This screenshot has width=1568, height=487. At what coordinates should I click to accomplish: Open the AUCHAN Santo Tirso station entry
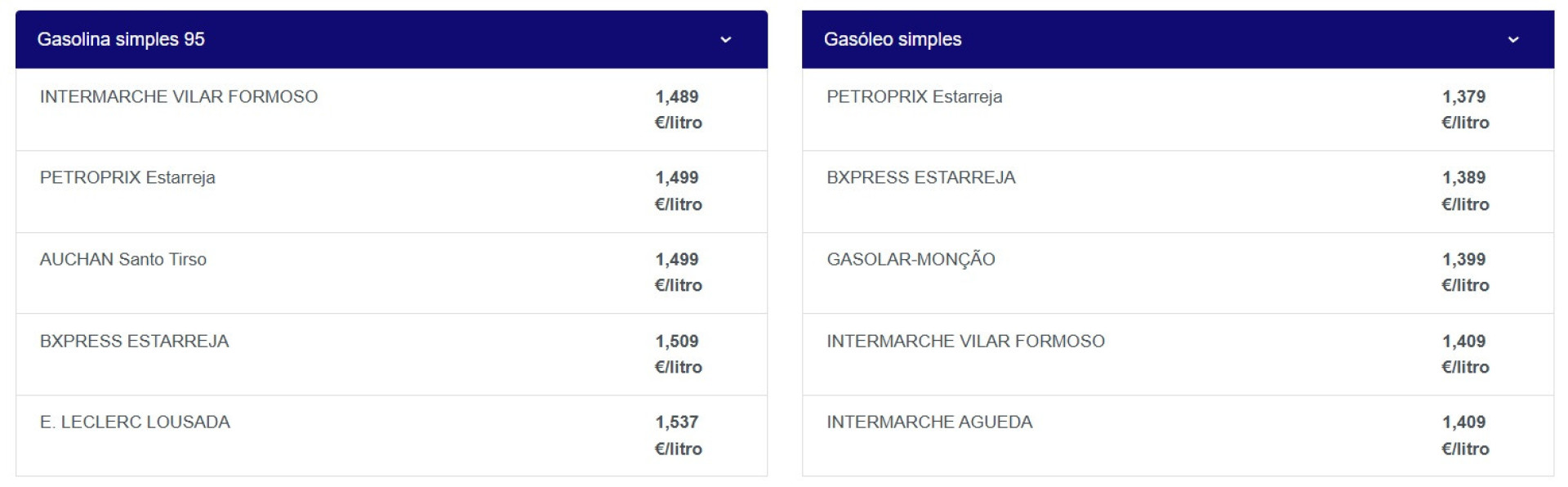pos(123,259)
